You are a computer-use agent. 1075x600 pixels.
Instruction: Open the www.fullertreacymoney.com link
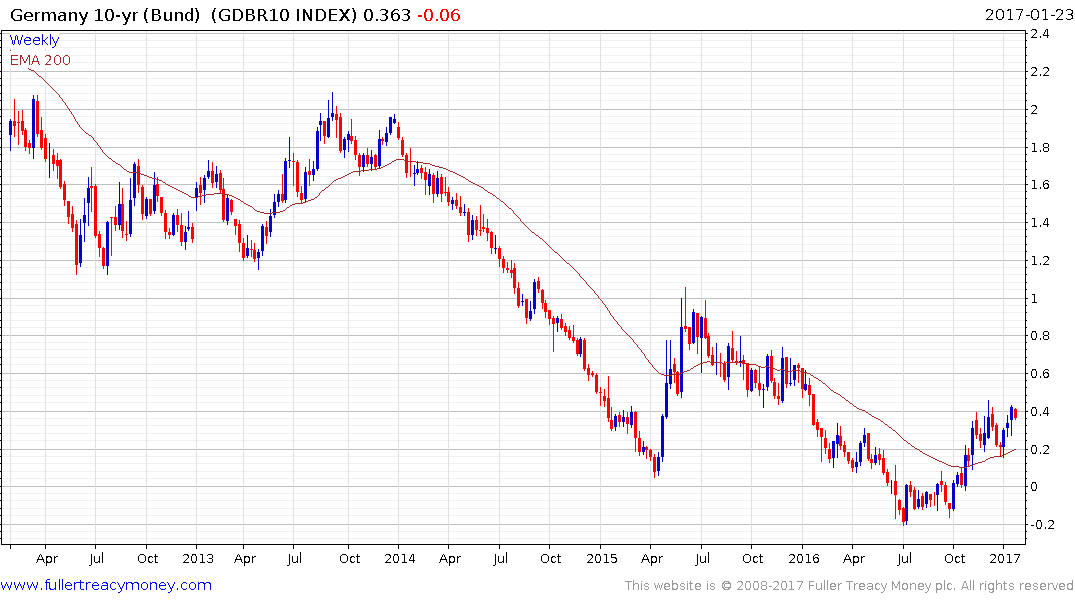tap(106, 585)
